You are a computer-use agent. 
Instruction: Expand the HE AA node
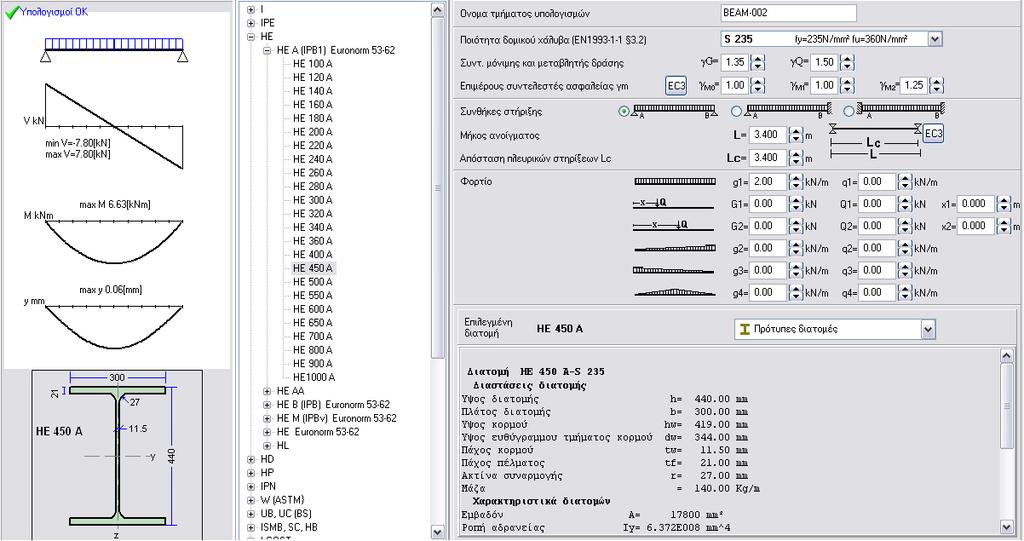(x=267, y=391)
